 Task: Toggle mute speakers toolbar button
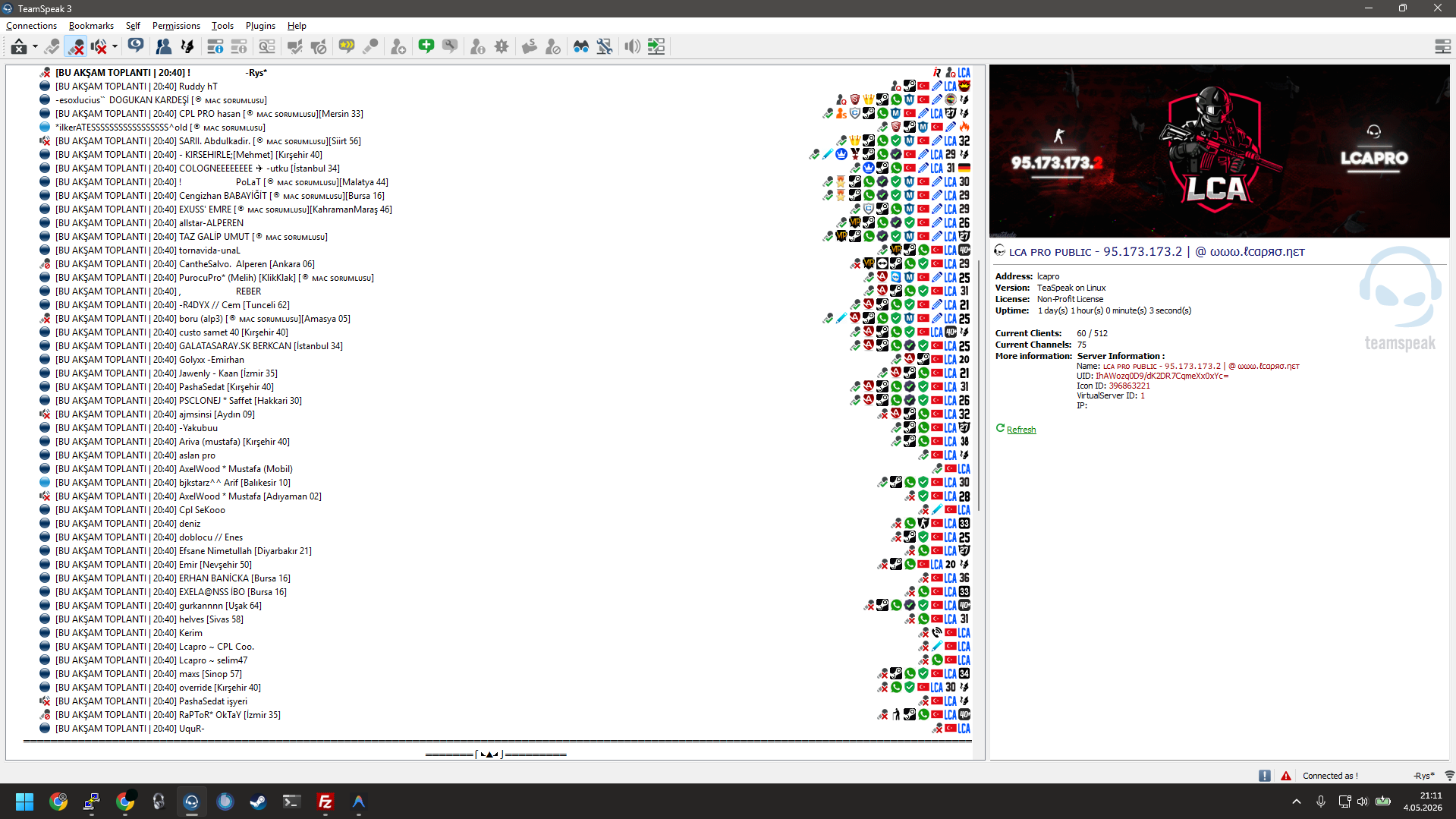[99, 46]
